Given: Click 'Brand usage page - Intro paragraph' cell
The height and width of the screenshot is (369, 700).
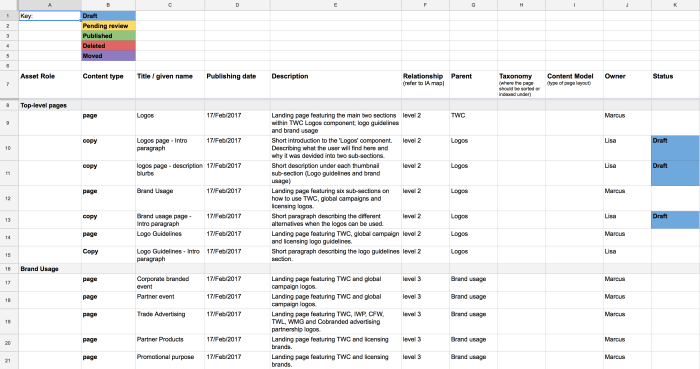Looking at the screenshot, I should (x=170, y=220).
